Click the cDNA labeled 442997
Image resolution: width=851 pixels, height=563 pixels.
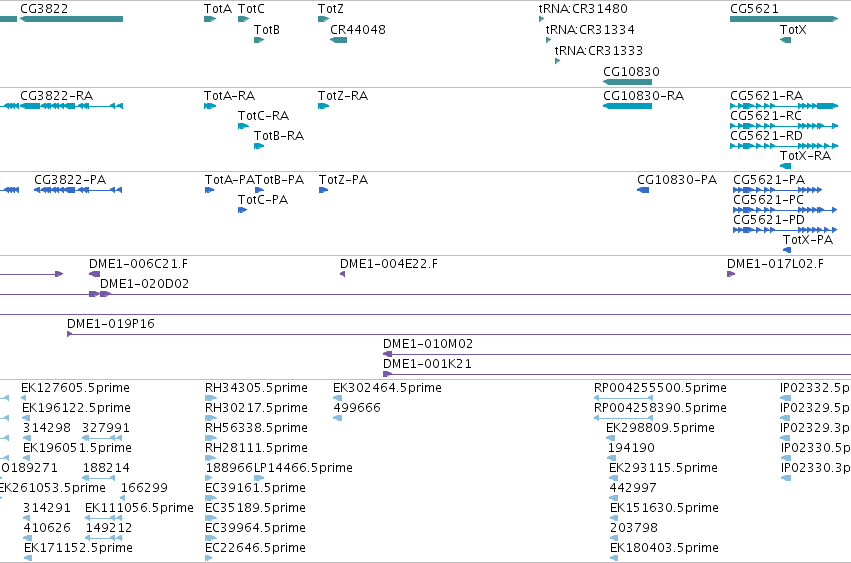tap(613, 498)
